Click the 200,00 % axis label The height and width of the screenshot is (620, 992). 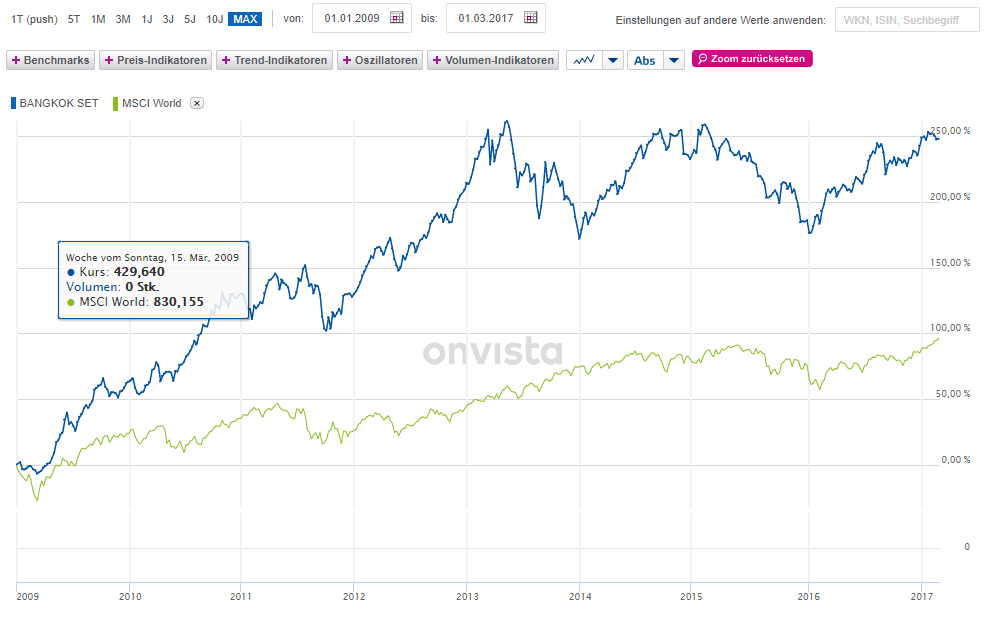click(x=950, y=197)
